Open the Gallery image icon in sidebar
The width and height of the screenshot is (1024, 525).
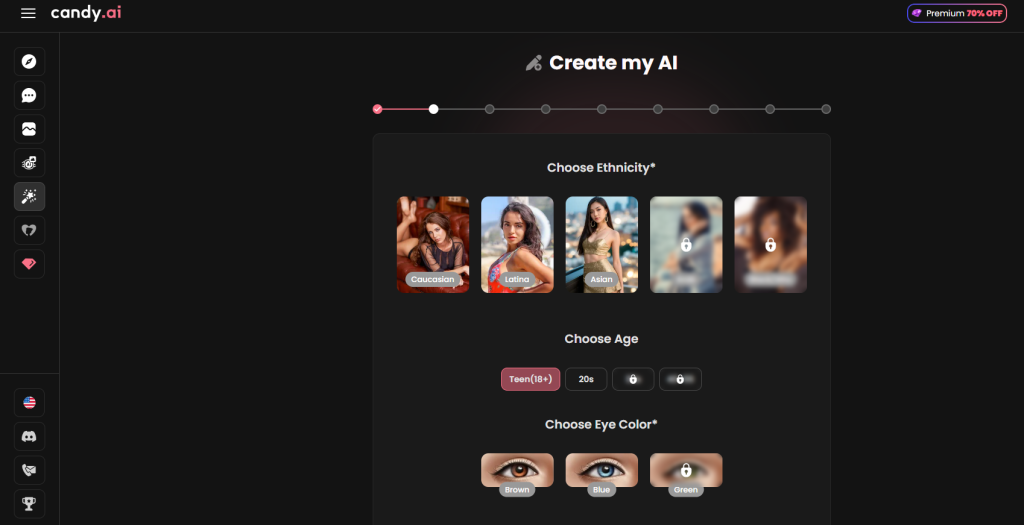coord(29,129)
